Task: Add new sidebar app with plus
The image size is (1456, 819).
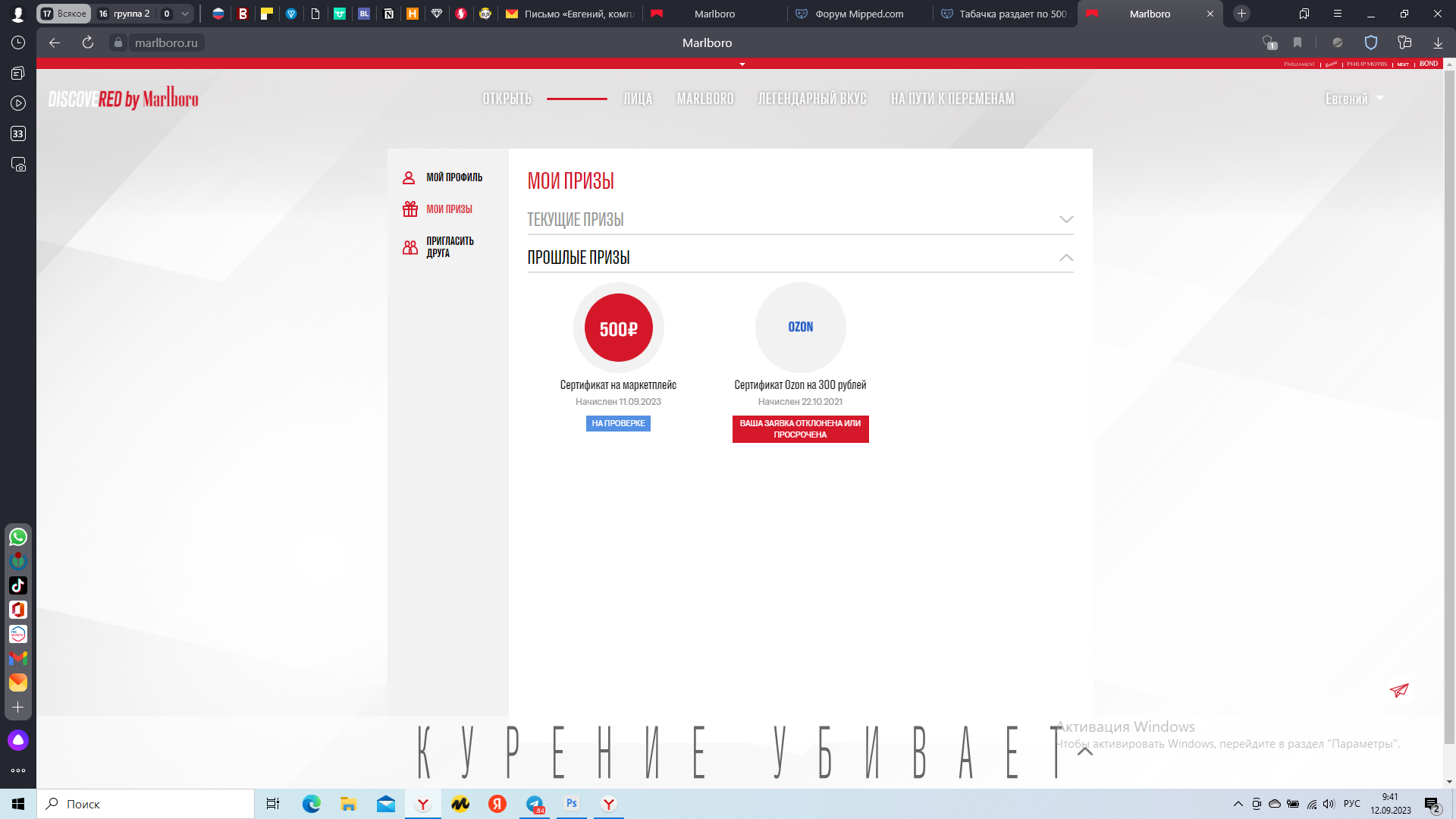Action: pyautogui.click(x=18, y=707)
